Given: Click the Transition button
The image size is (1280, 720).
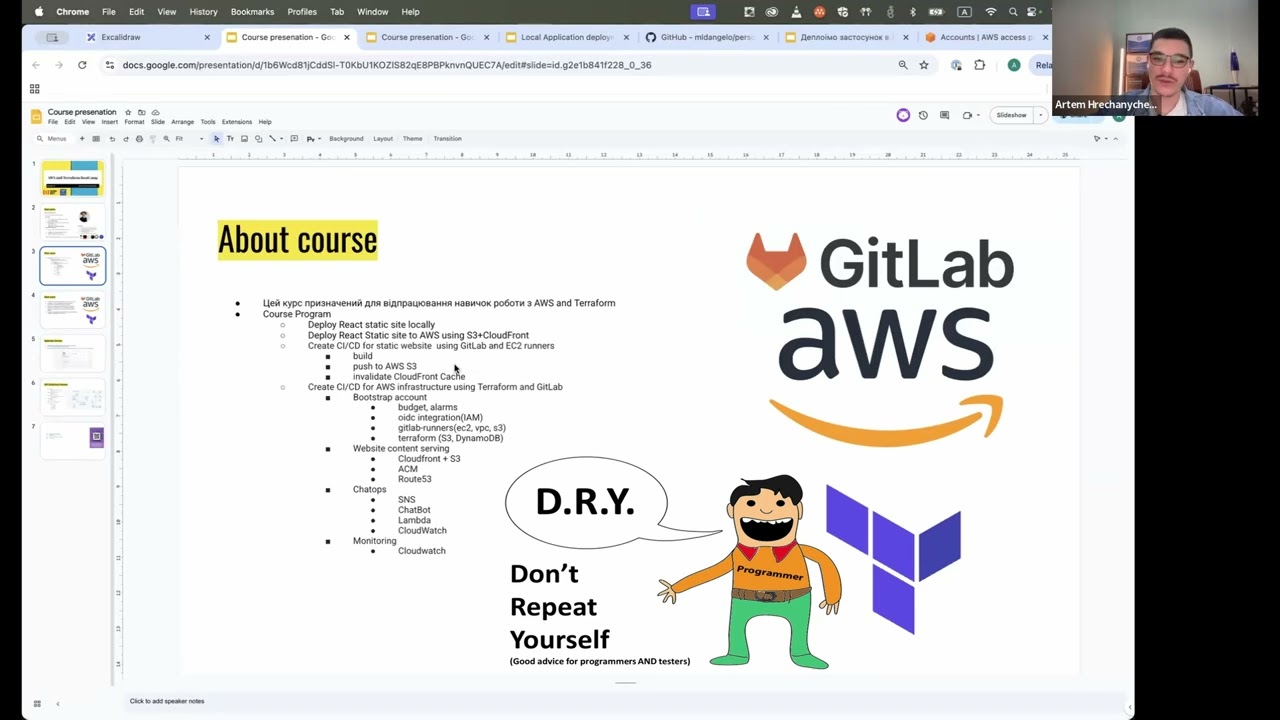Looking at the screenshot, I should [x=447, y=138].
